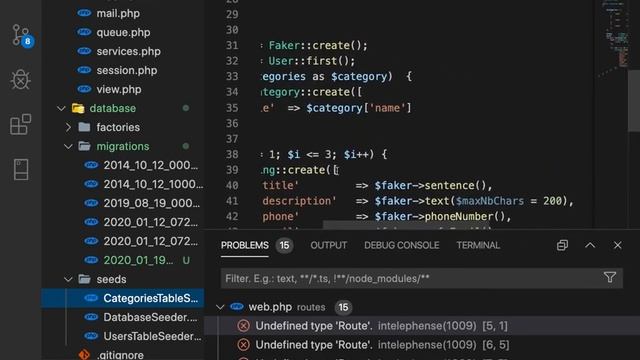Open the 2014_10_12_1000... migration file
The width and height of the screenshot is (640, 360).
(x=153, y=184)
